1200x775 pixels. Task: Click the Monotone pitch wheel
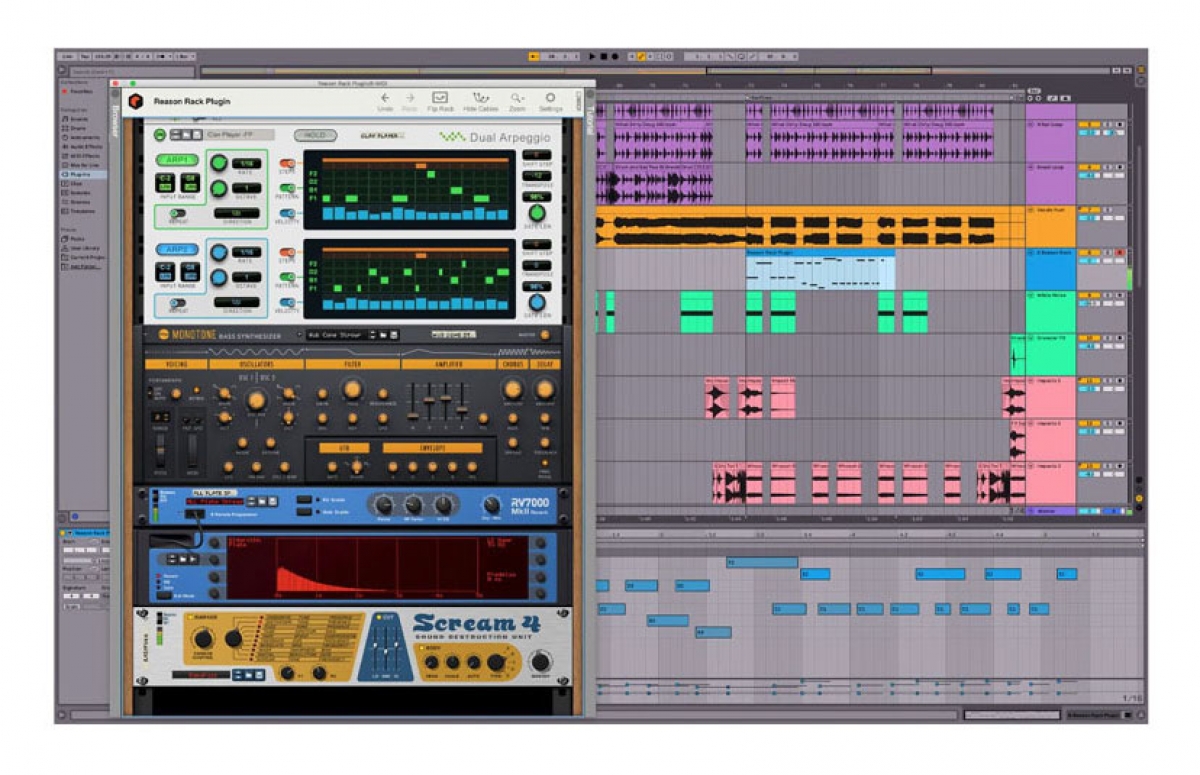click(x=161, y=452)
